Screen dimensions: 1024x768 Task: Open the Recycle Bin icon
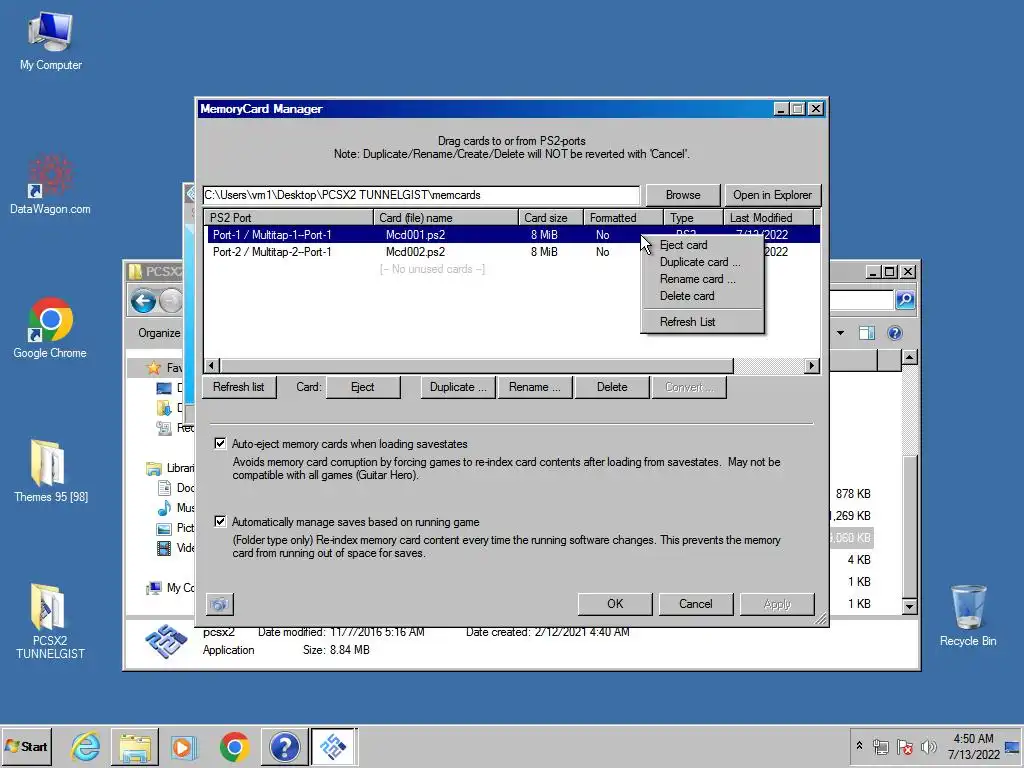pos(968,616)
